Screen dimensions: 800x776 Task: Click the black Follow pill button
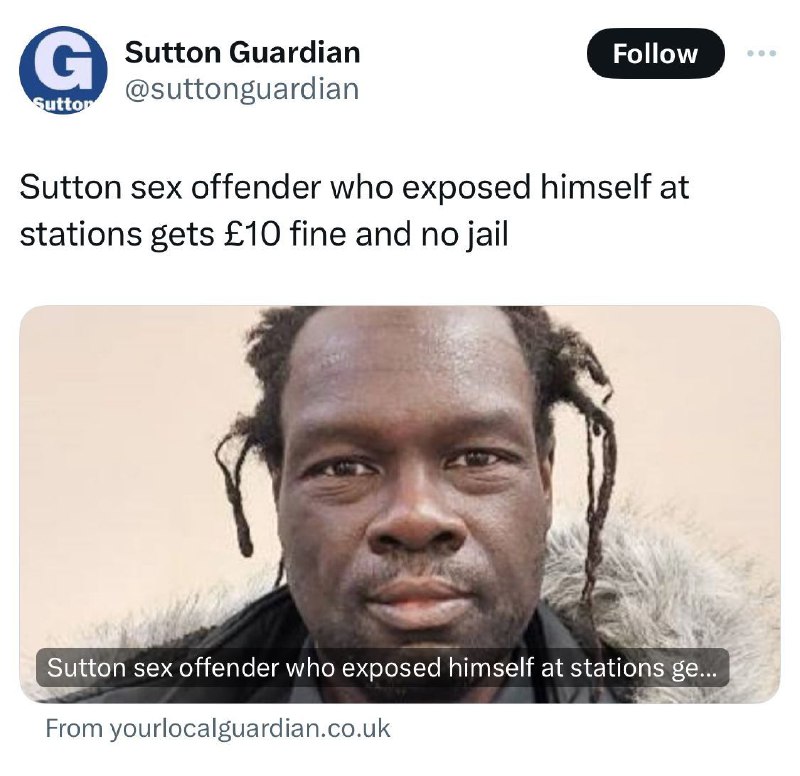pyautogui.click(x=656, y=53)
